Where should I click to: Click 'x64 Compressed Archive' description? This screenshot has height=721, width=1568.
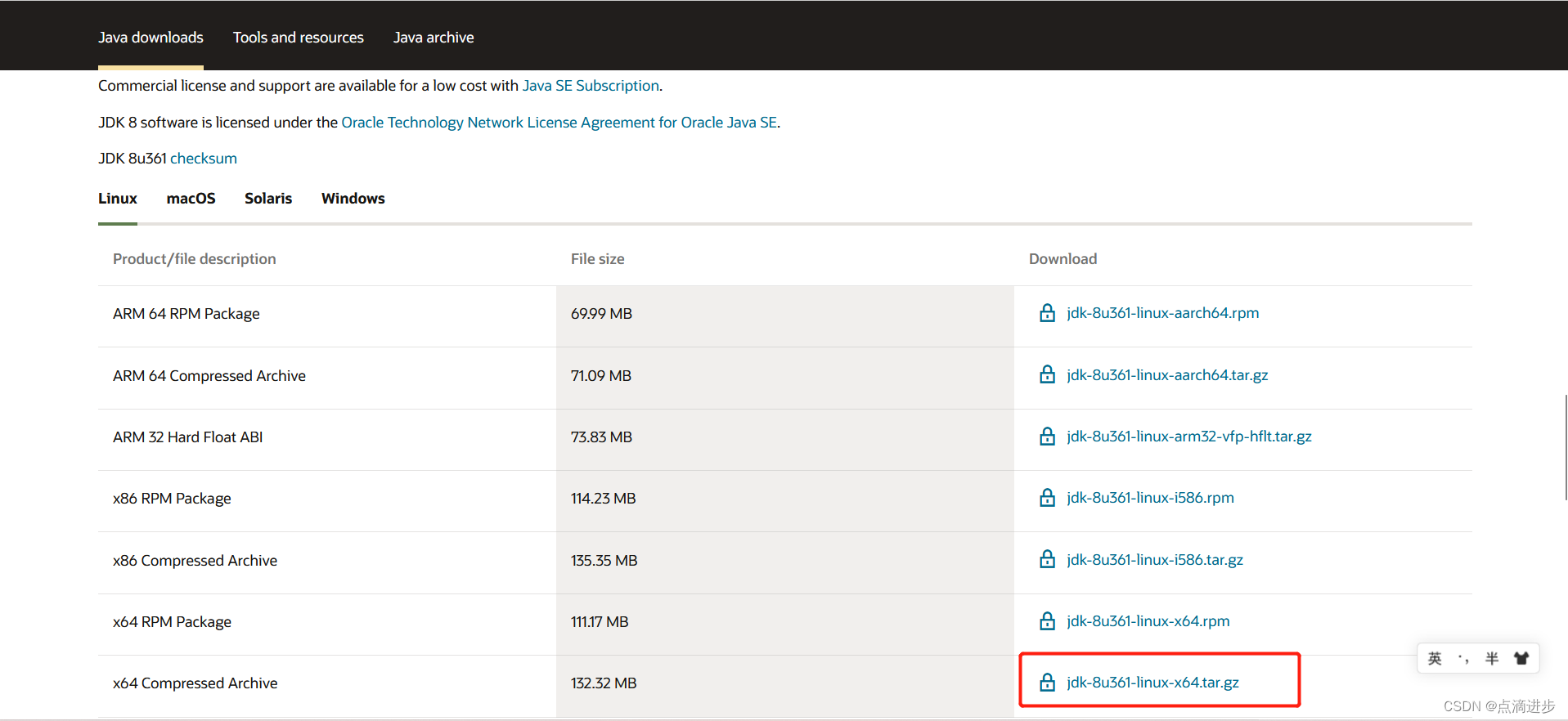(195, 683)
